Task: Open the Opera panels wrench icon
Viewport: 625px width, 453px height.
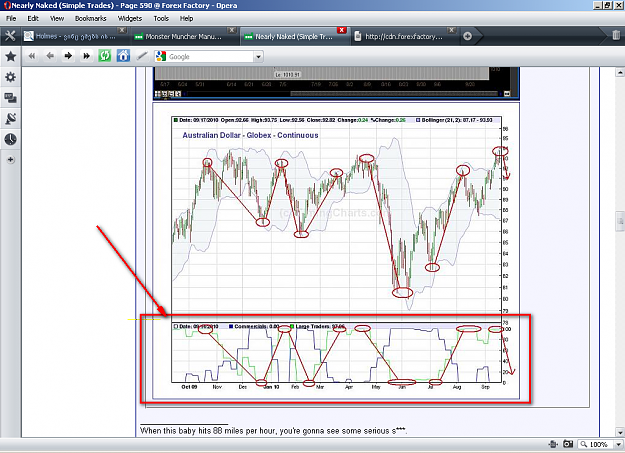Action: 10,36
